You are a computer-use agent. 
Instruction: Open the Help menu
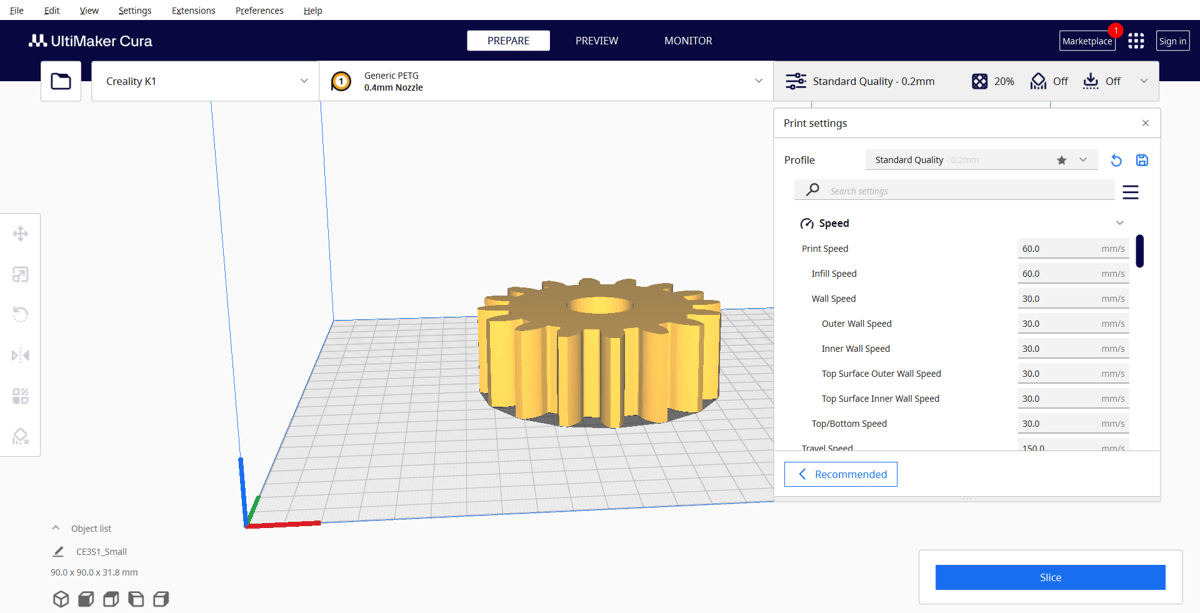pos(313,10)
